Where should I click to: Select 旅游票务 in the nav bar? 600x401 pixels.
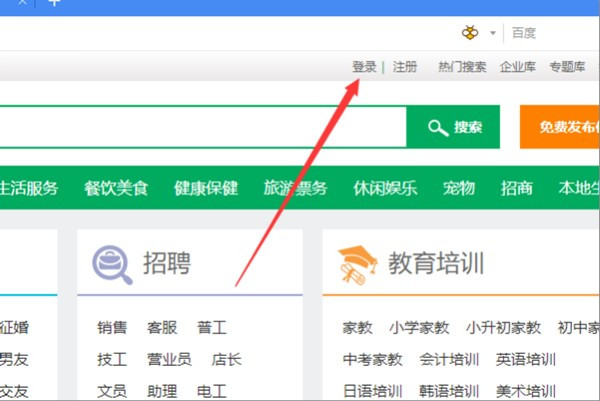(x=295, y=188)
